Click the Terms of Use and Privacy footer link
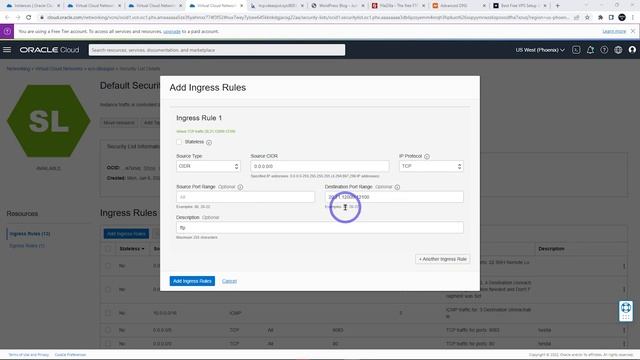 tap(29, 355)
